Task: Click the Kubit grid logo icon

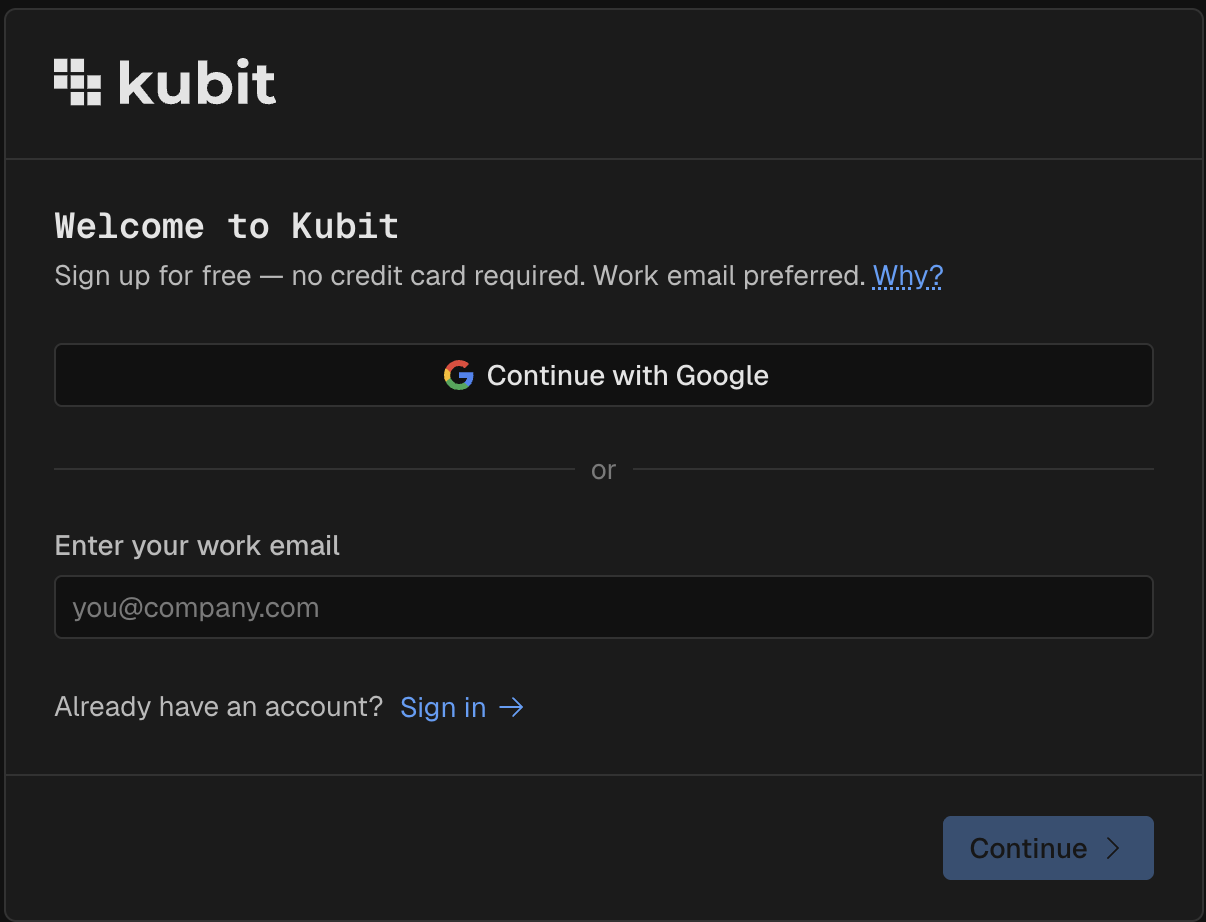Action: click(78, 82)
